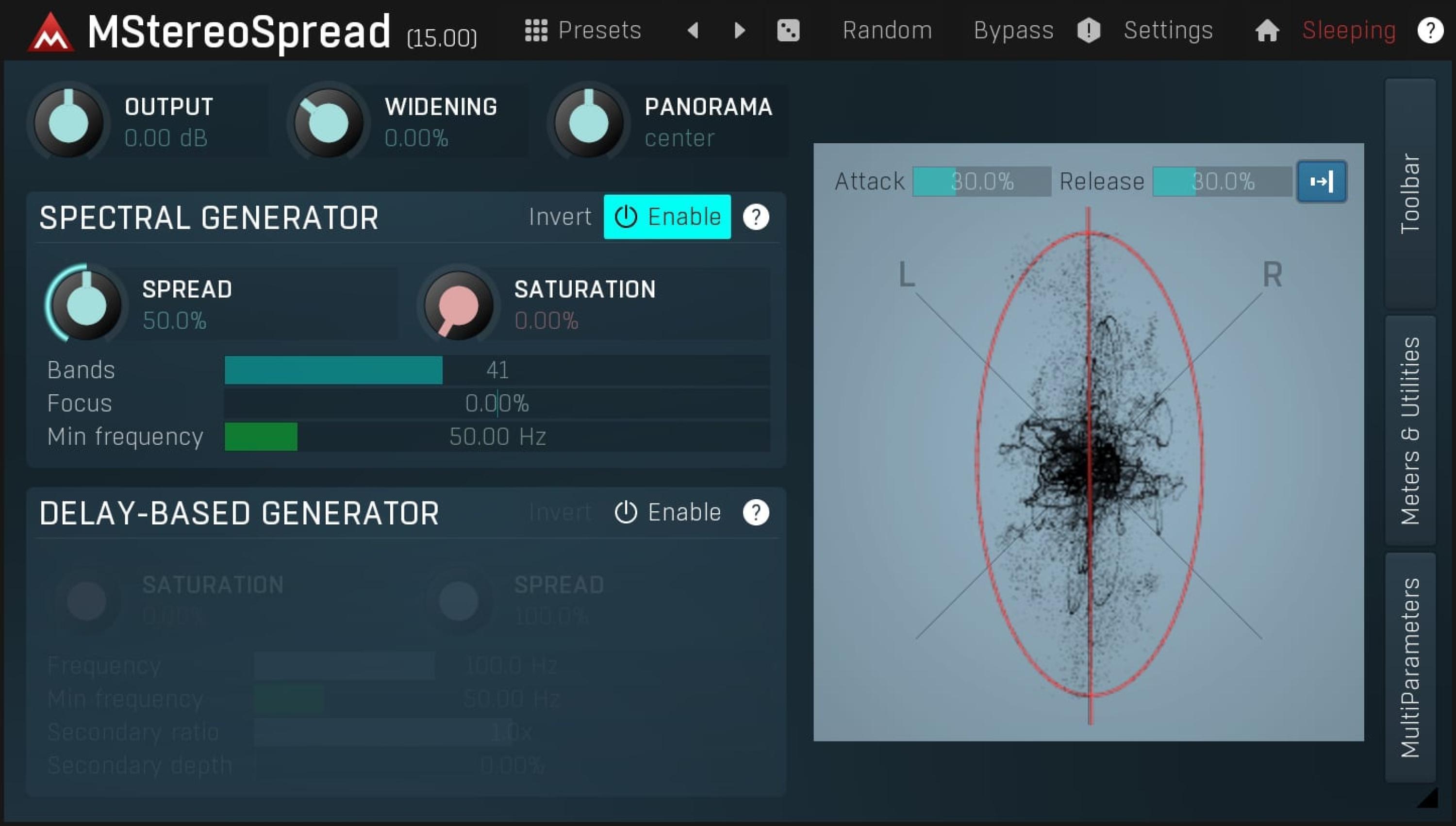
Task: Open the Presets grid browser
Action: tap(582, 30)
